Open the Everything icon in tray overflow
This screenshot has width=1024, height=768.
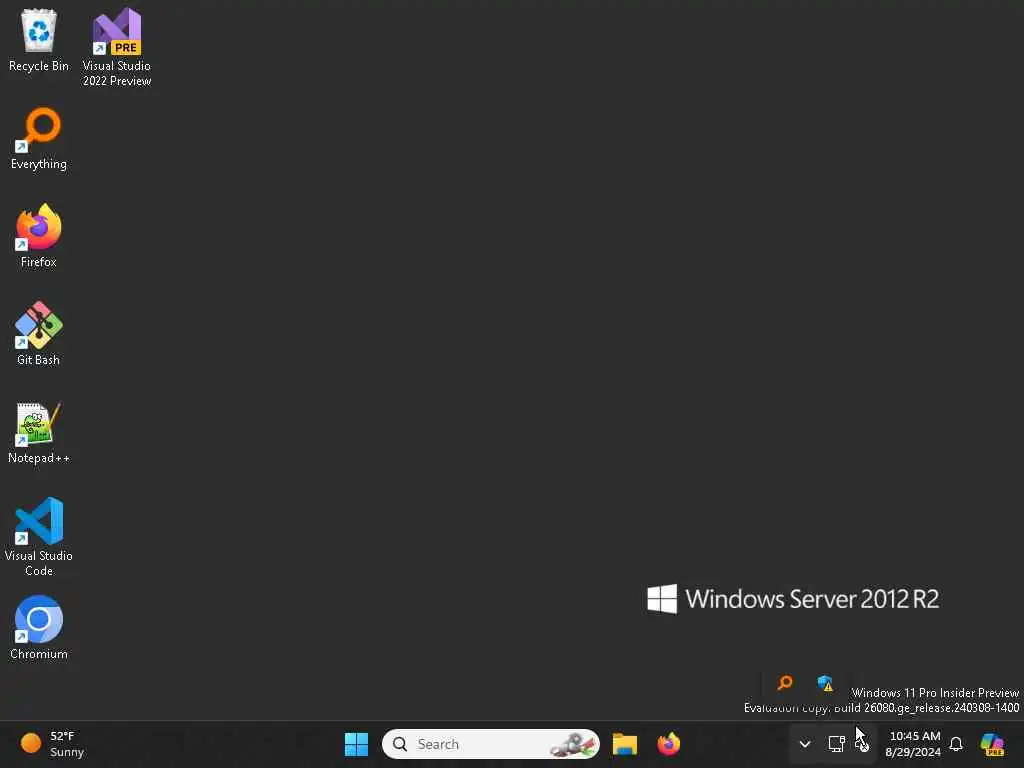click(785, 683)
